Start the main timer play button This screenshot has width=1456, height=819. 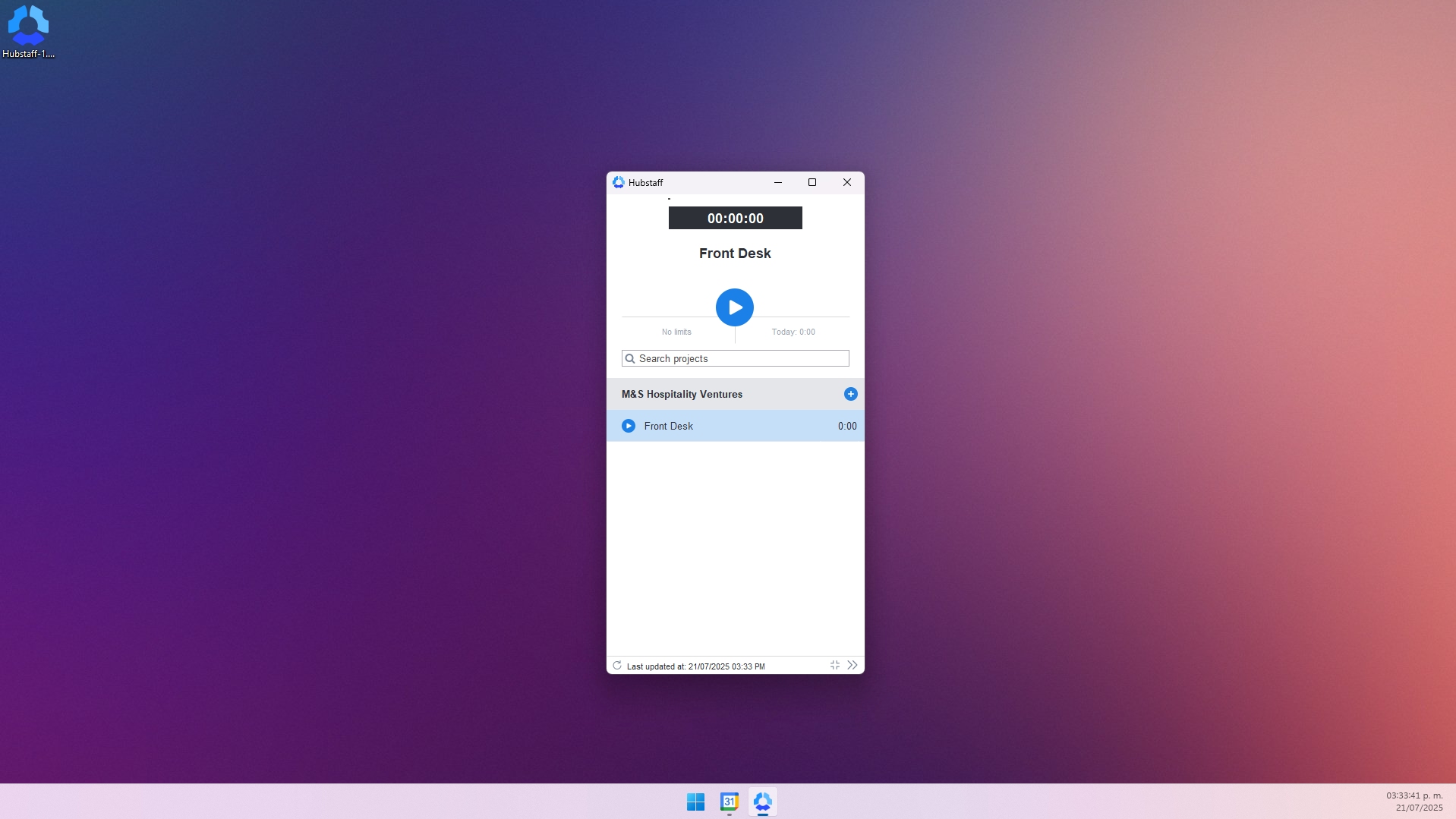735,307
